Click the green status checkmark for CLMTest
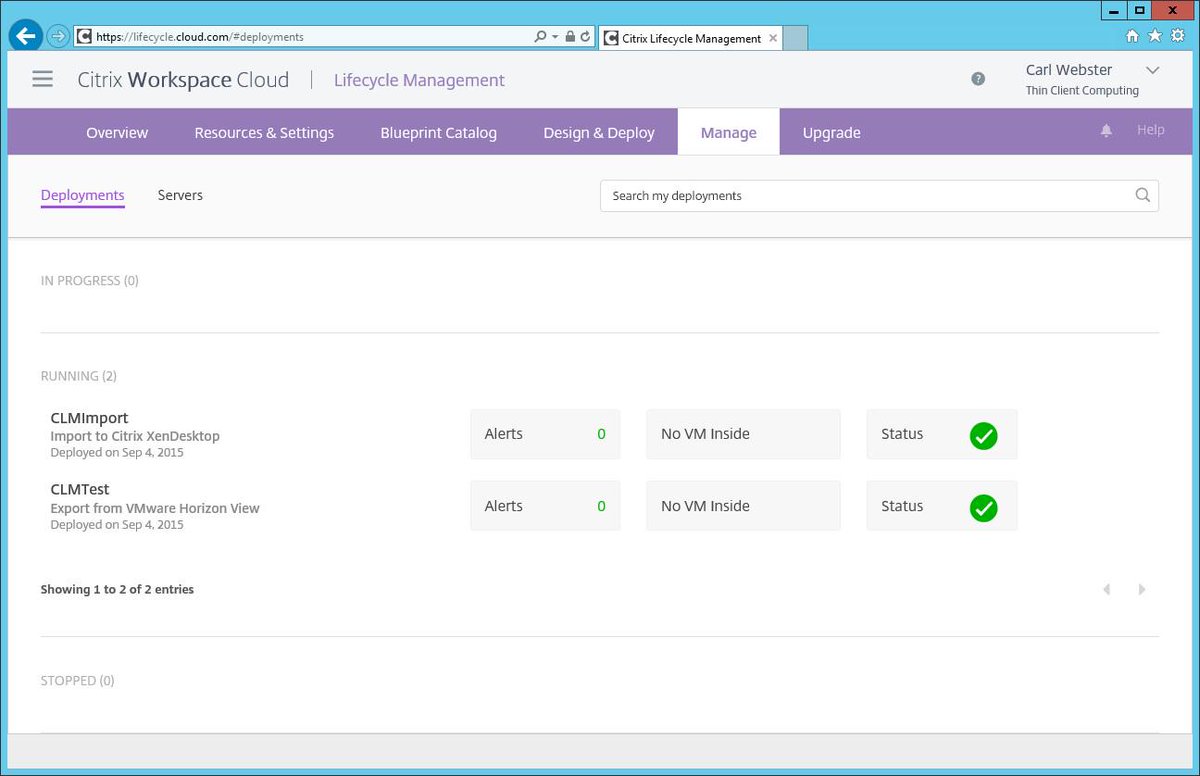The width and height of the screenshot is (1200, 776). 984,508
